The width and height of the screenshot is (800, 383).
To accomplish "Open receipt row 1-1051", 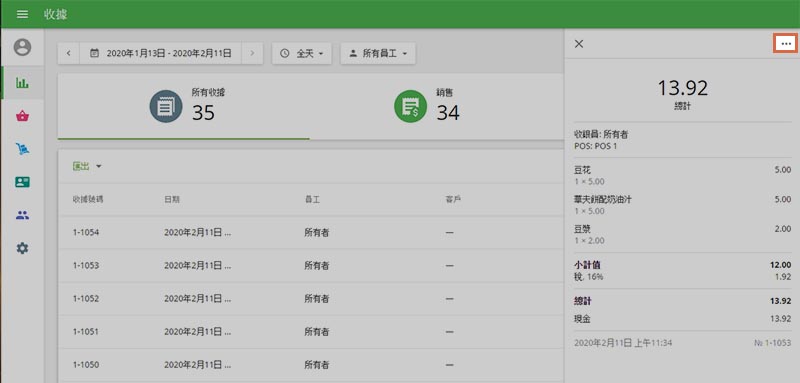I will coord(311,332).
